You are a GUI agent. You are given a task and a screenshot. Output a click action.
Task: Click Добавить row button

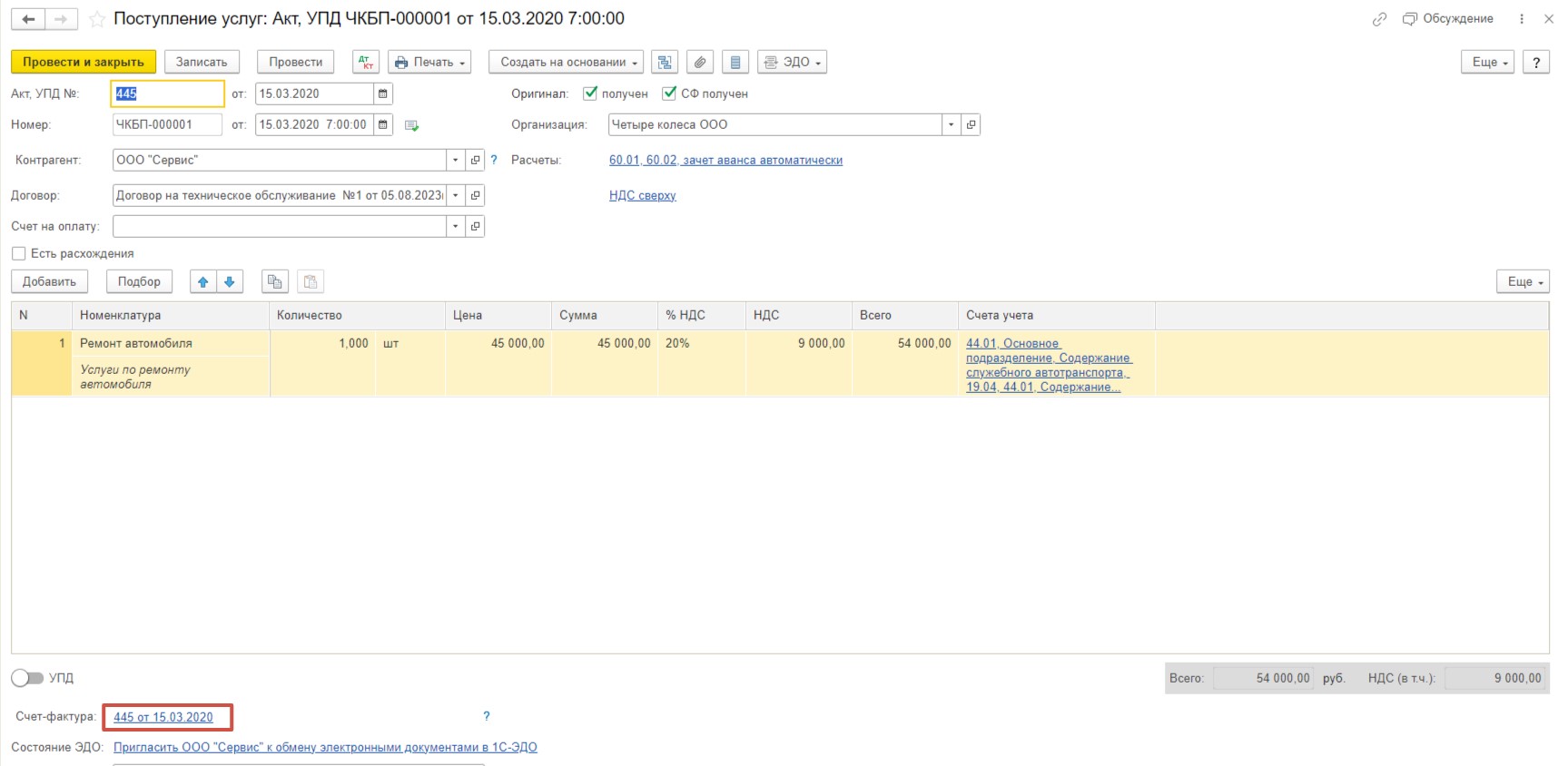[50, 281]
